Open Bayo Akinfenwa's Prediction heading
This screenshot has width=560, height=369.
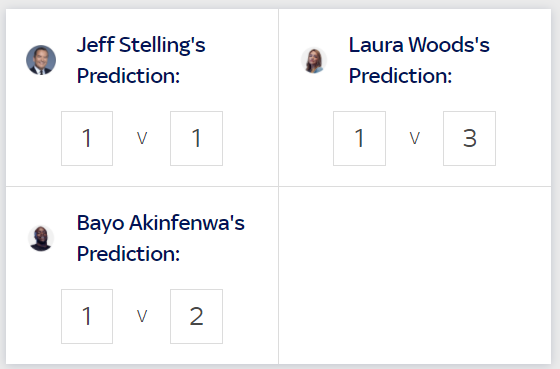point(161,238)
